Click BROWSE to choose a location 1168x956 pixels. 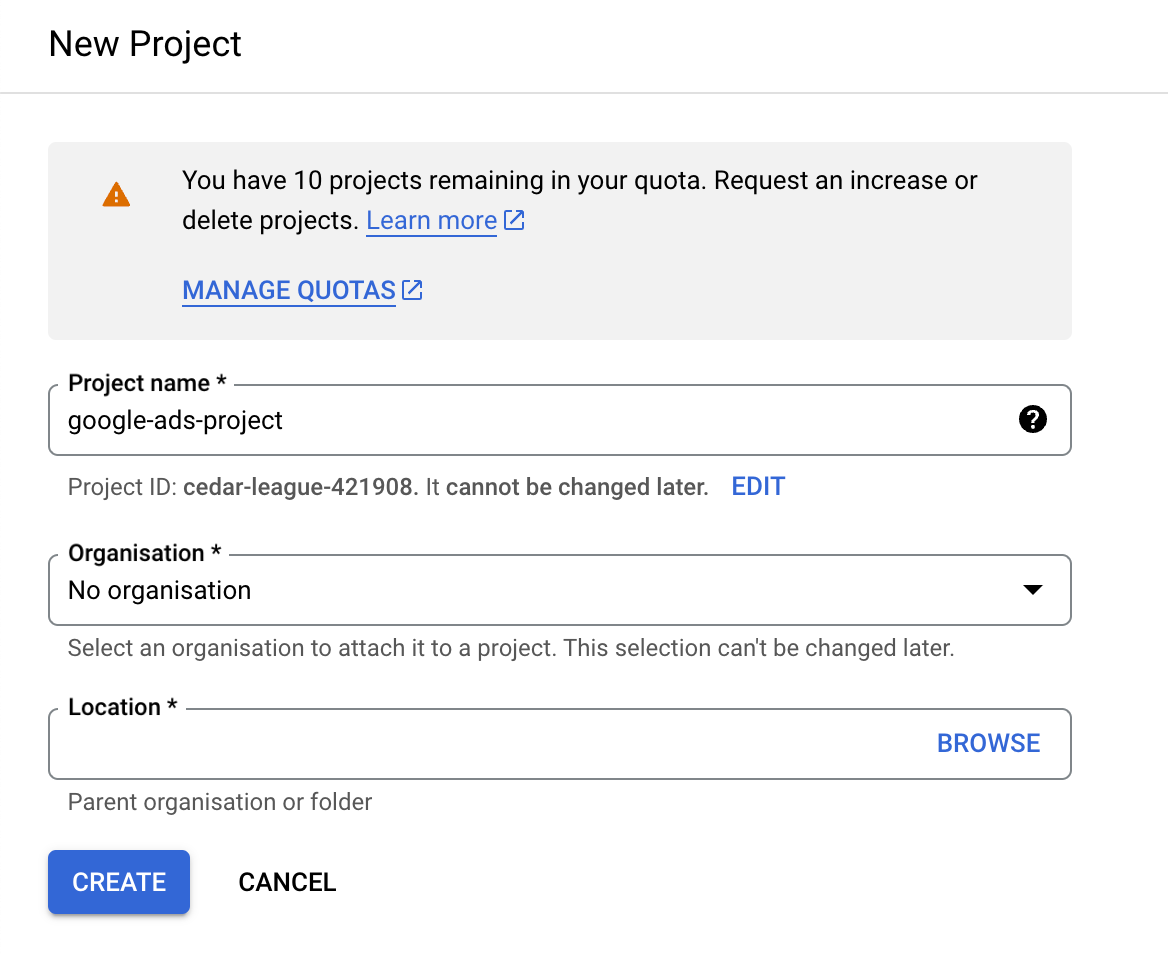(988, 743)
